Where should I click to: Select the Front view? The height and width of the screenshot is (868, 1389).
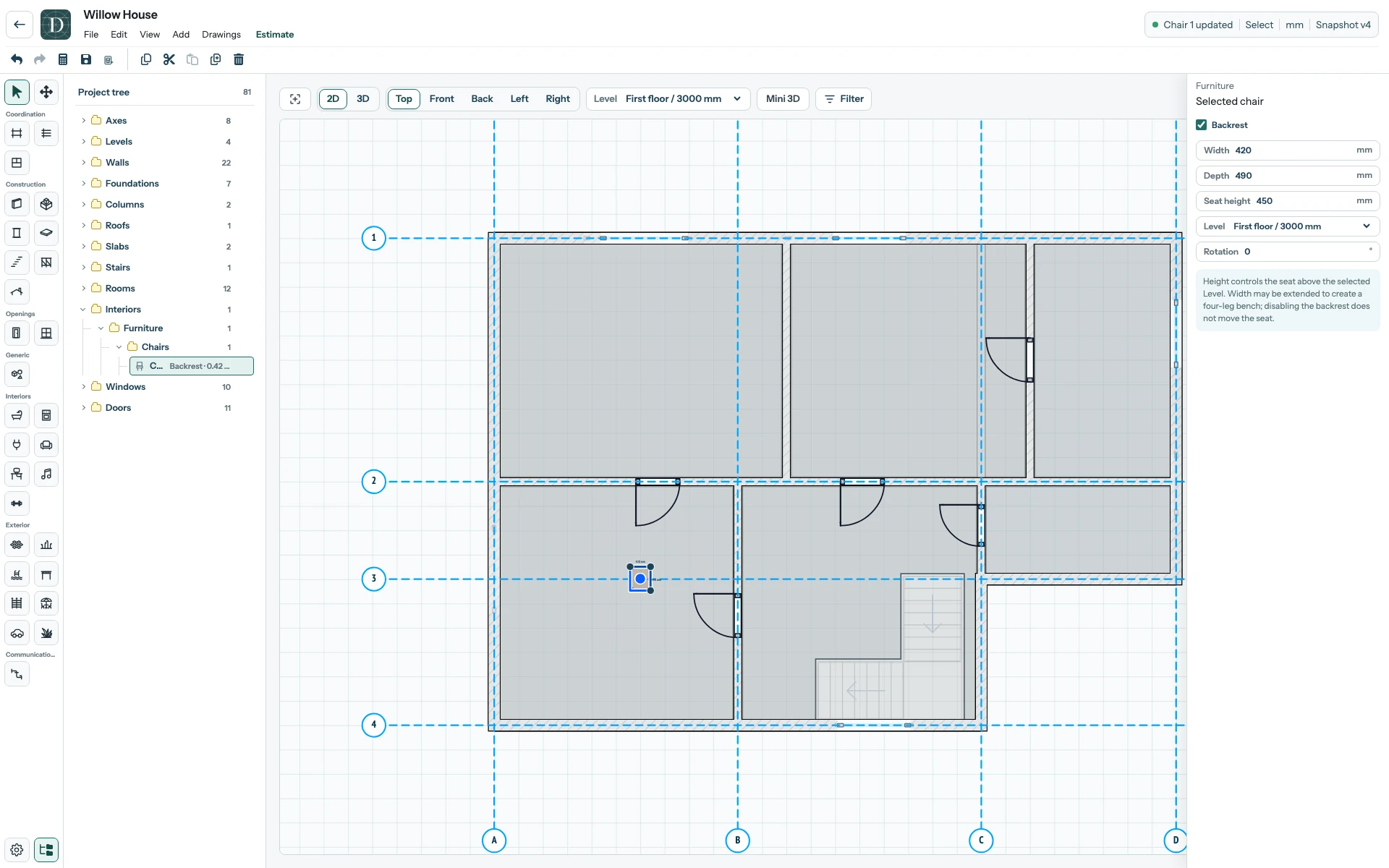pos(441,99)
